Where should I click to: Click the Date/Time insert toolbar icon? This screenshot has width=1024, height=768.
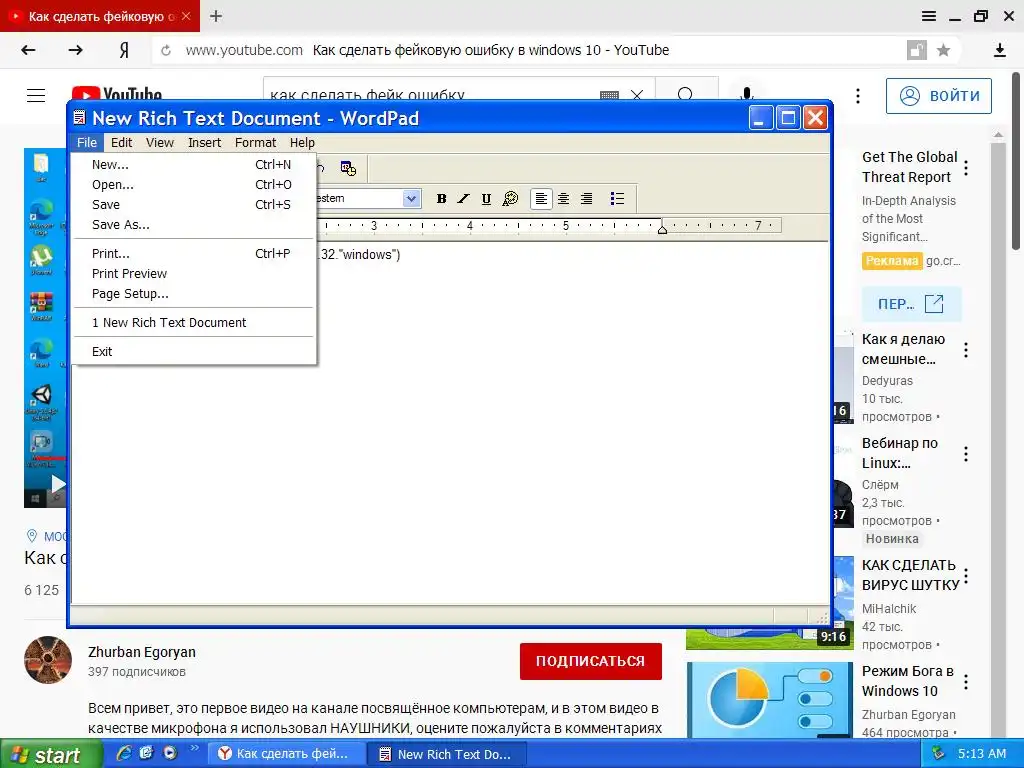[x=348, y=168]
